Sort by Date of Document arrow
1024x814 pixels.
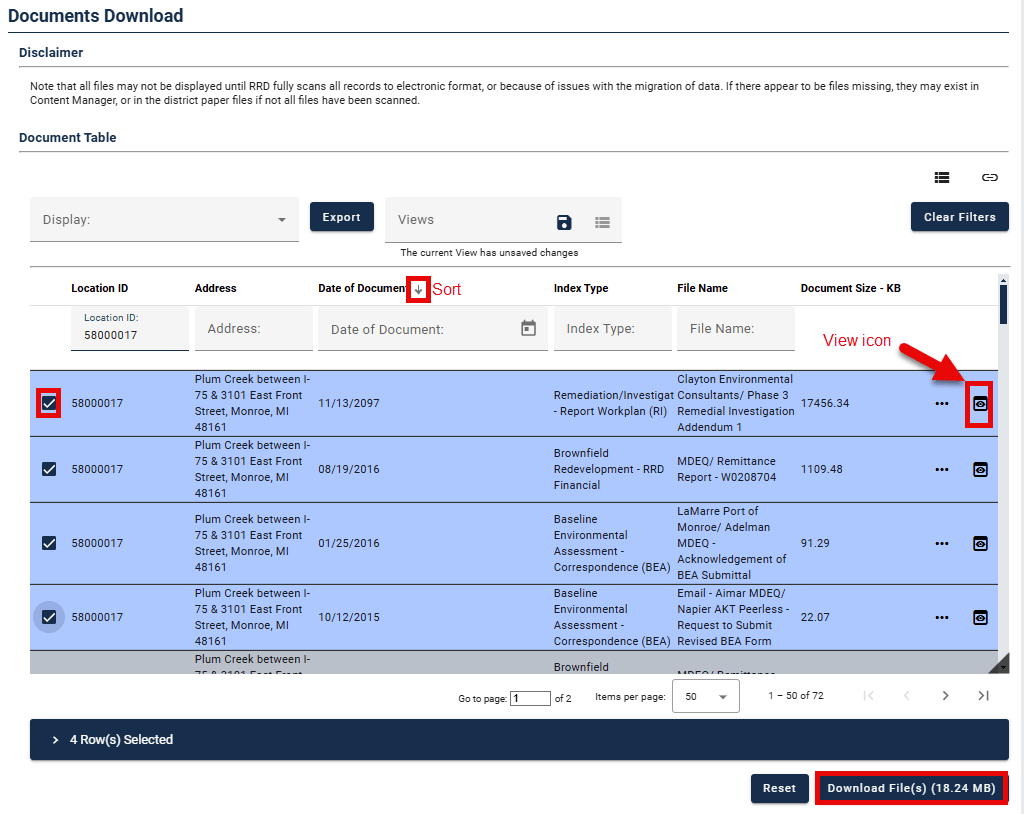pyautogui.click(x=418, y=289)
